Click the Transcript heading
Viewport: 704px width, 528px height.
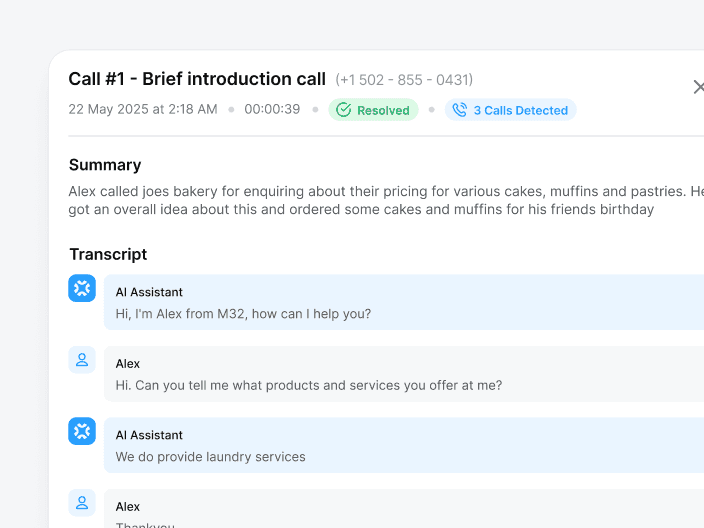pos(108,254)
